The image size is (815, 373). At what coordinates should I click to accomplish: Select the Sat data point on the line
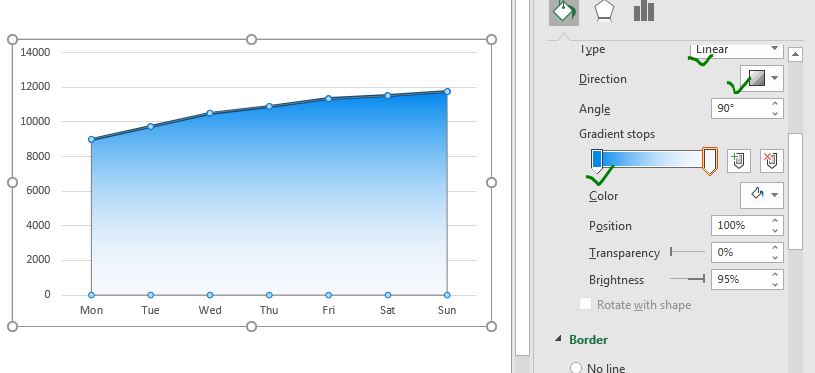pos(388,95)
